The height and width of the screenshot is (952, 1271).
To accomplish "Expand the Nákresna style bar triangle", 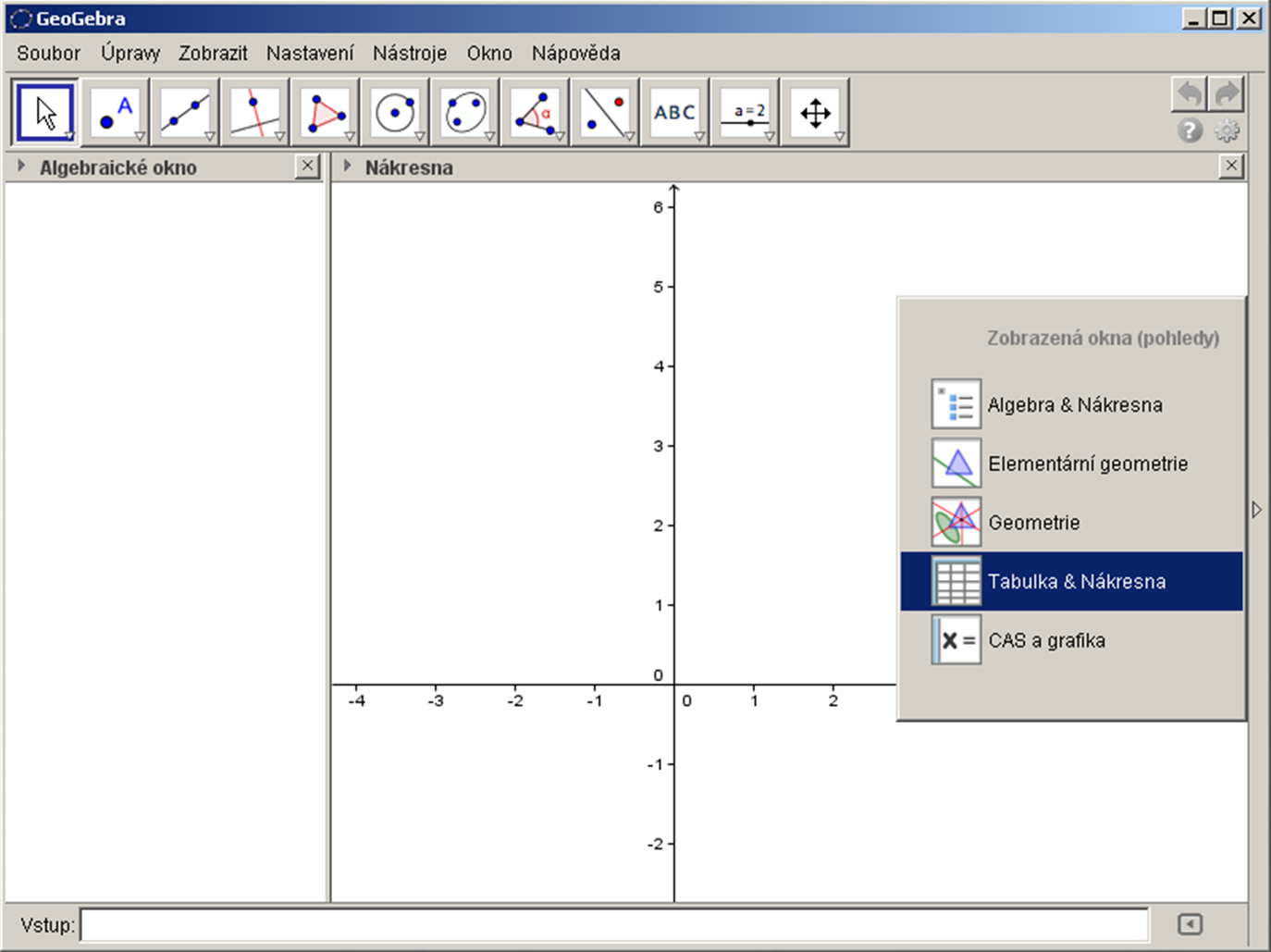I will 347,167.
